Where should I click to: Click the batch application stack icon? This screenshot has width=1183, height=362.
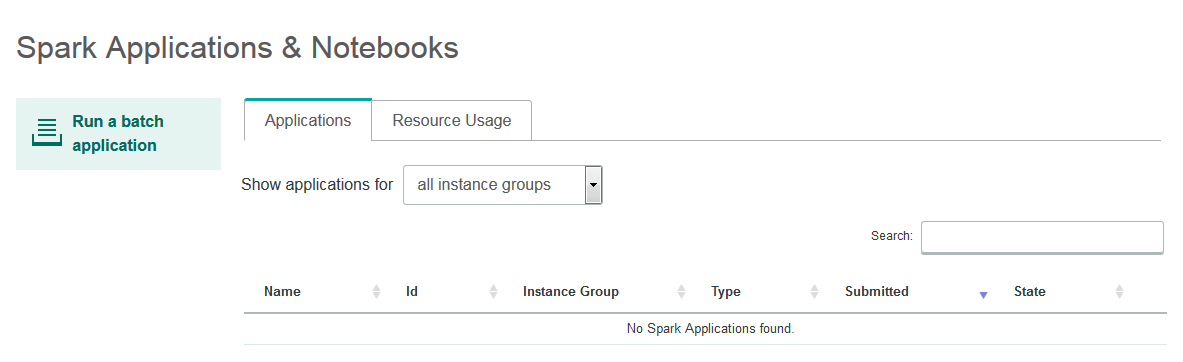coord(47,133)
